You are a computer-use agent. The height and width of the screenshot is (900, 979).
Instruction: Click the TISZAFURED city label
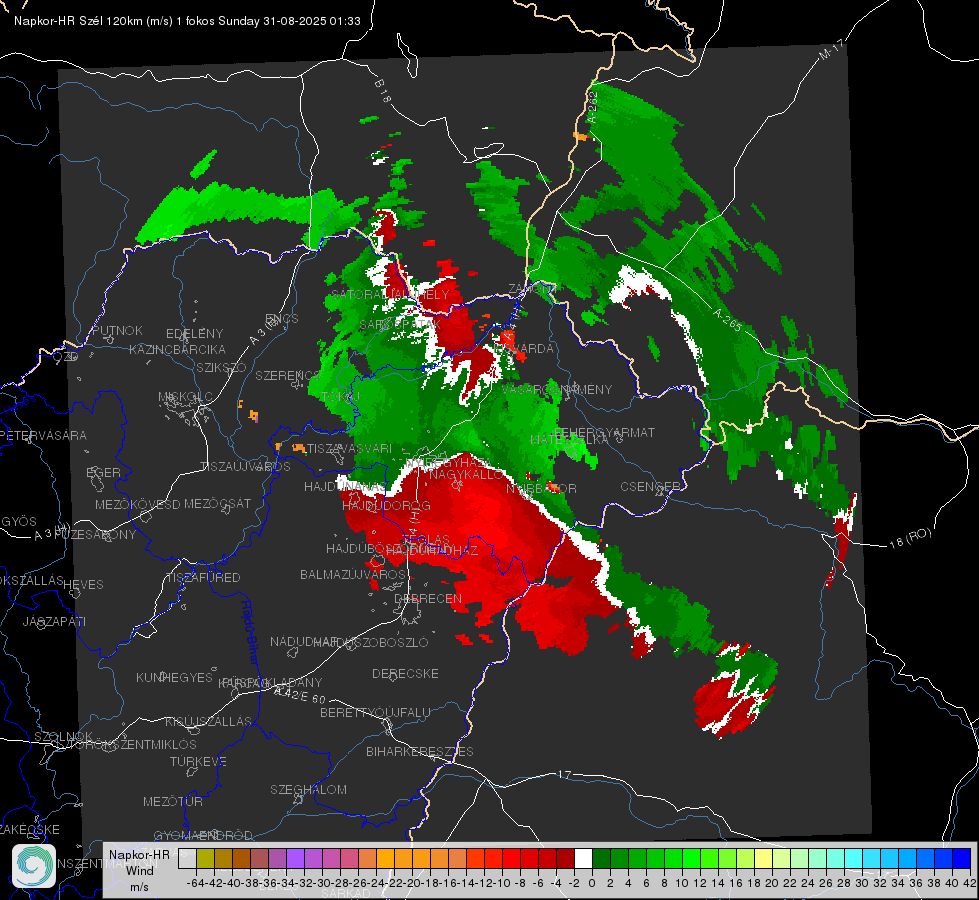[203, 578]
